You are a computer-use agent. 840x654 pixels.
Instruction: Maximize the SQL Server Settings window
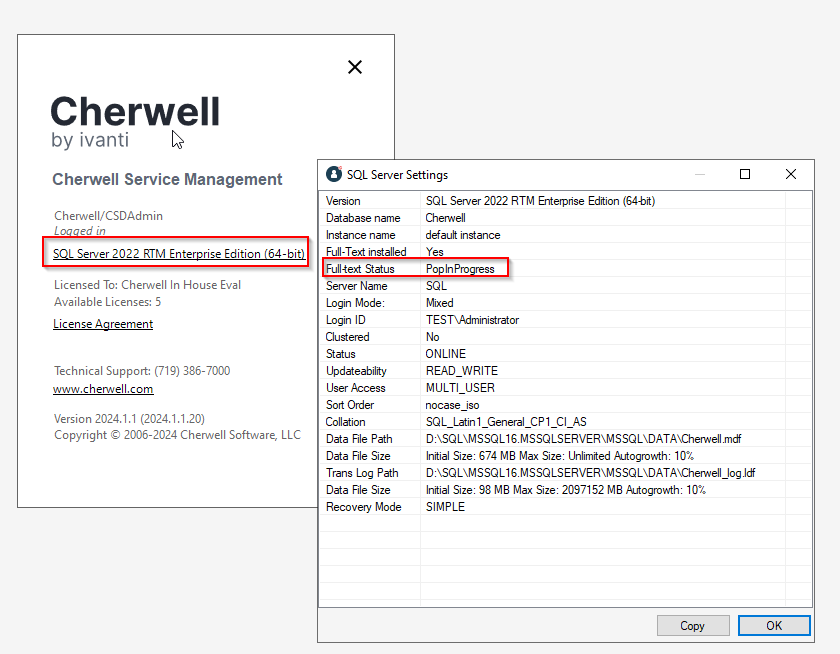click(745, 174)
